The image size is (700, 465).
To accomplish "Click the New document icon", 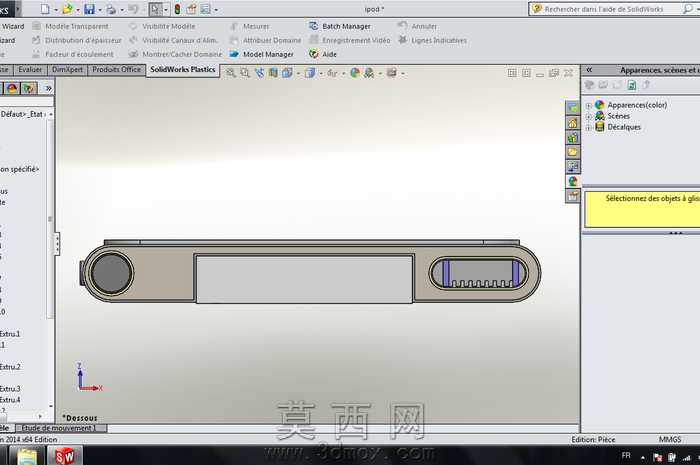I will [x=45, y=9].
